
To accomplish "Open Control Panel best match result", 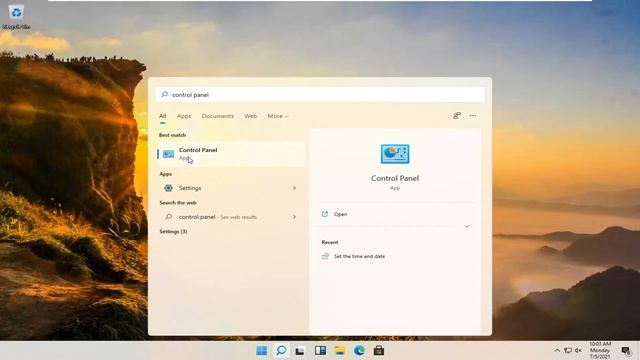I will pos(231,154).
